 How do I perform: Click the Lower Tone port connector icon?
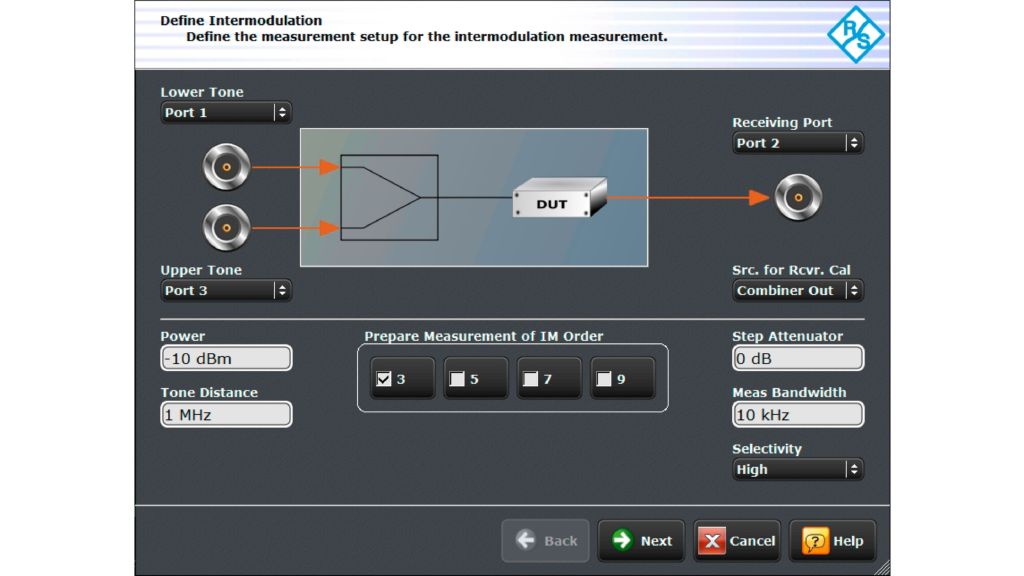(x=226, y=167)
